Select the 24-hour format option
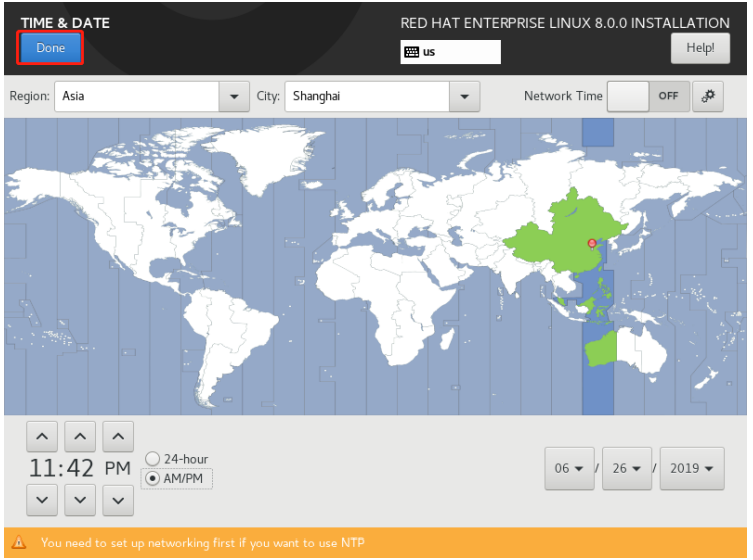Image resolution: width=753 pixels, height=560 pixels. (177, 459)
